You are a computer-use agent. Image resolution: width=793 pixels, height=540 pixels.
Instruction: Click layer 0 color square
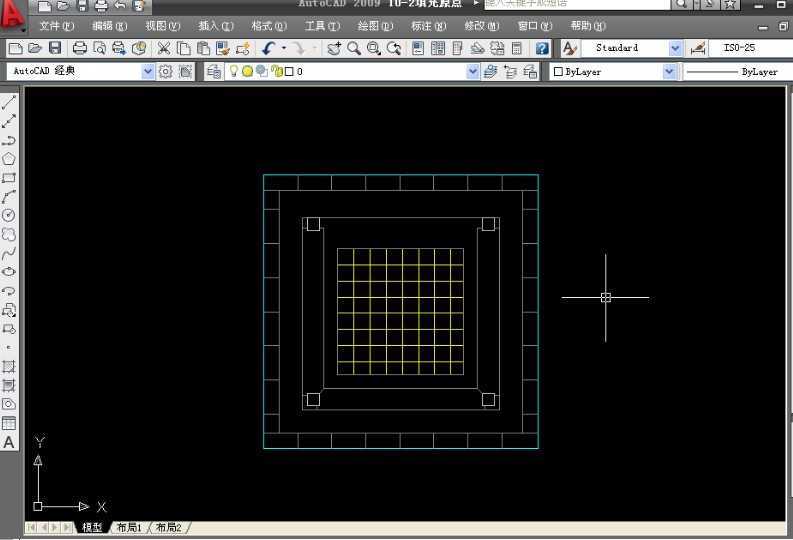(289, 72)
